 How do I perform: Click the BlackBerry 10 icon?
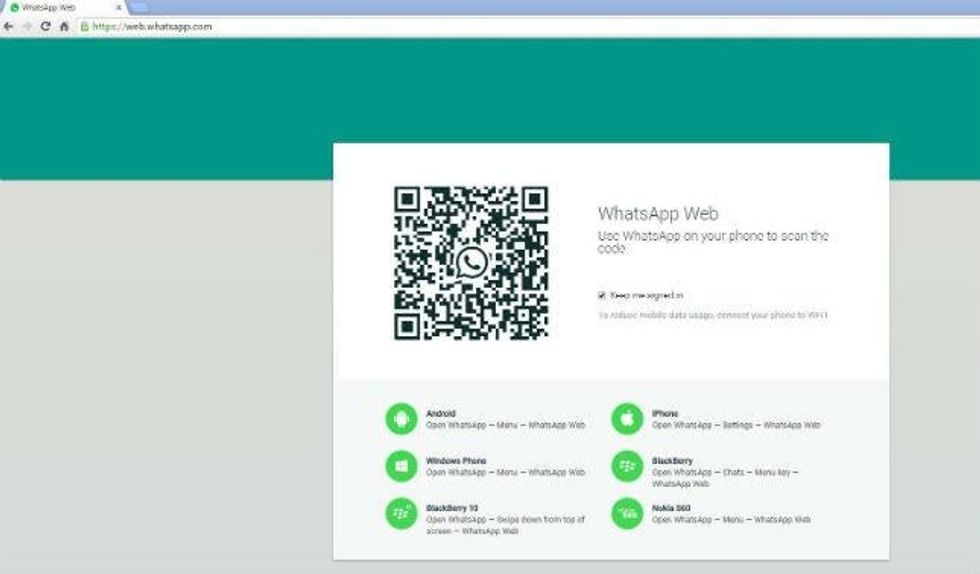[x=401, y=513]
